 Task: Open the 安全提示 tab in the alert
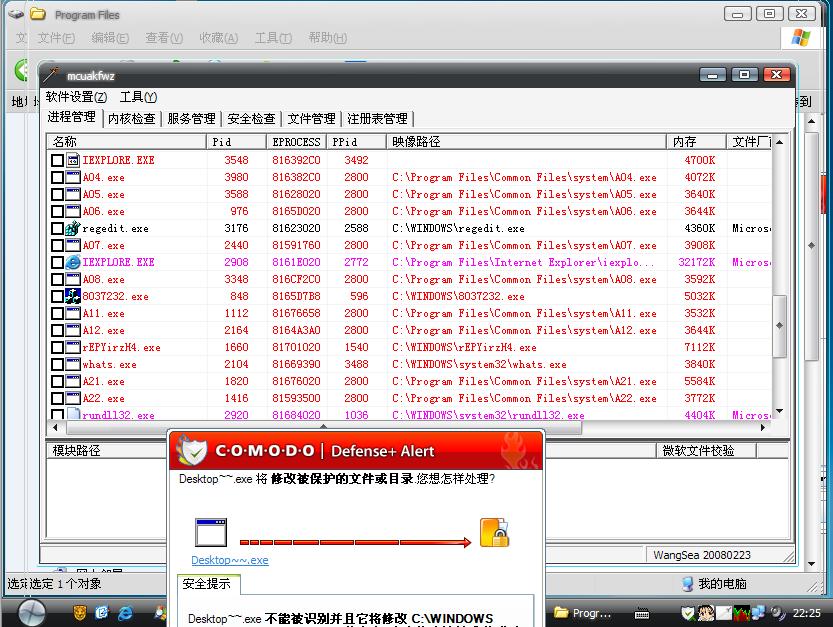coord(207,583)
